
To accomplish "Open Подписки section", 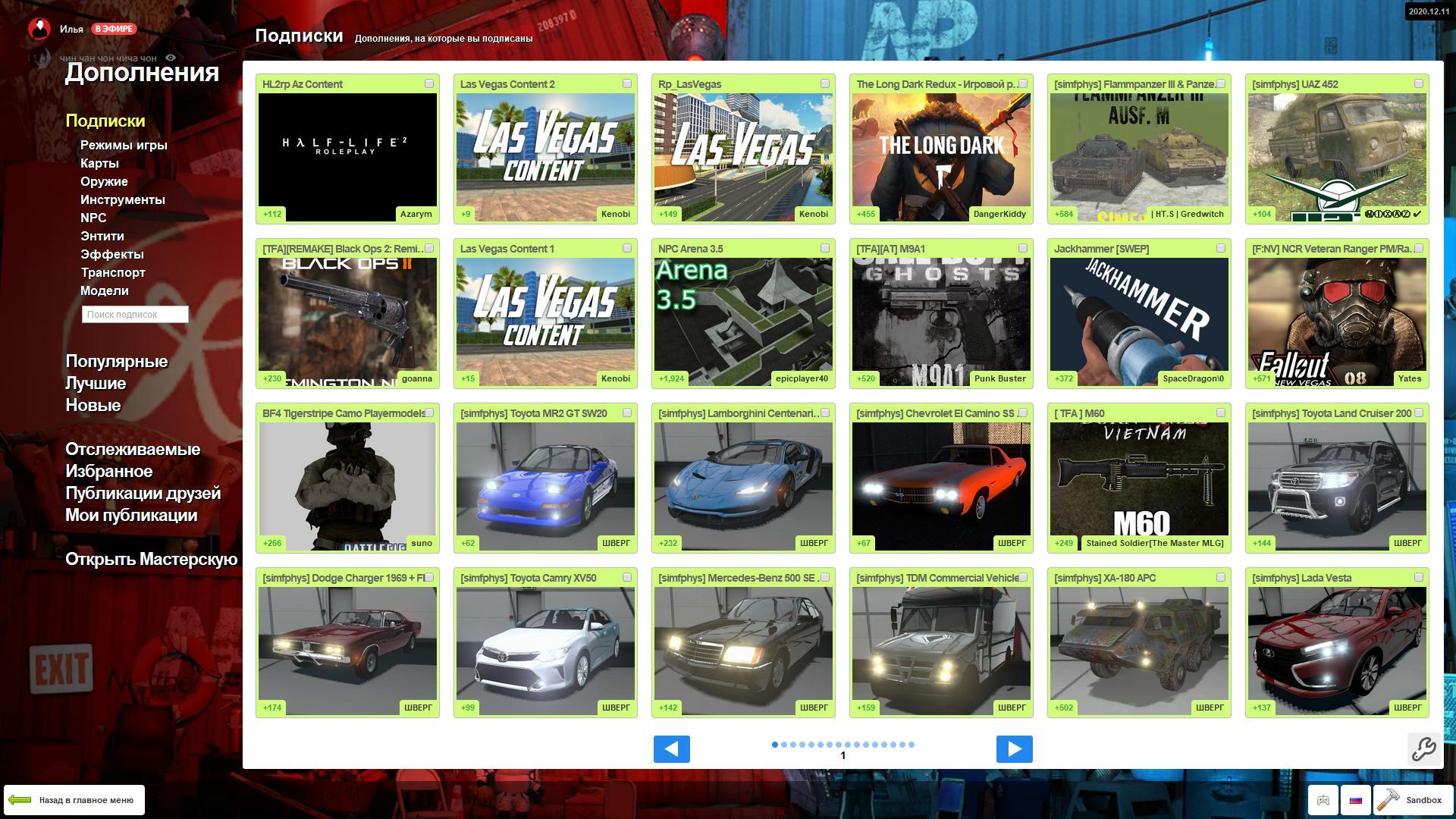I will click(x=105, y=121).
